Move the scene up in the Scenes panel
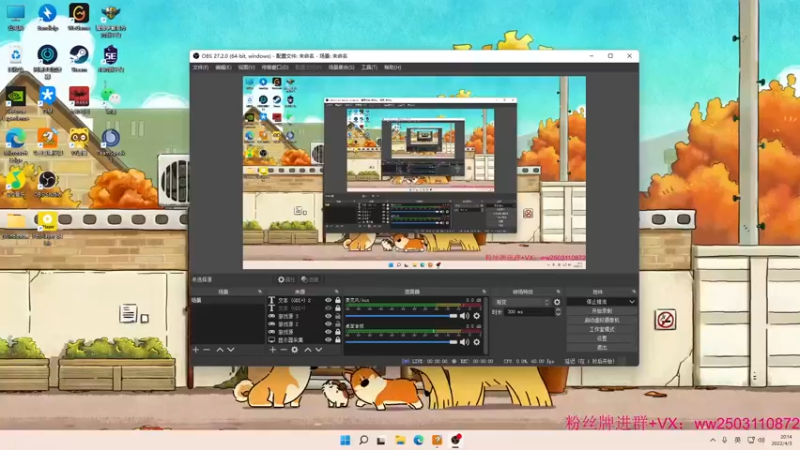The image size is (800, 450). [220, 350]
